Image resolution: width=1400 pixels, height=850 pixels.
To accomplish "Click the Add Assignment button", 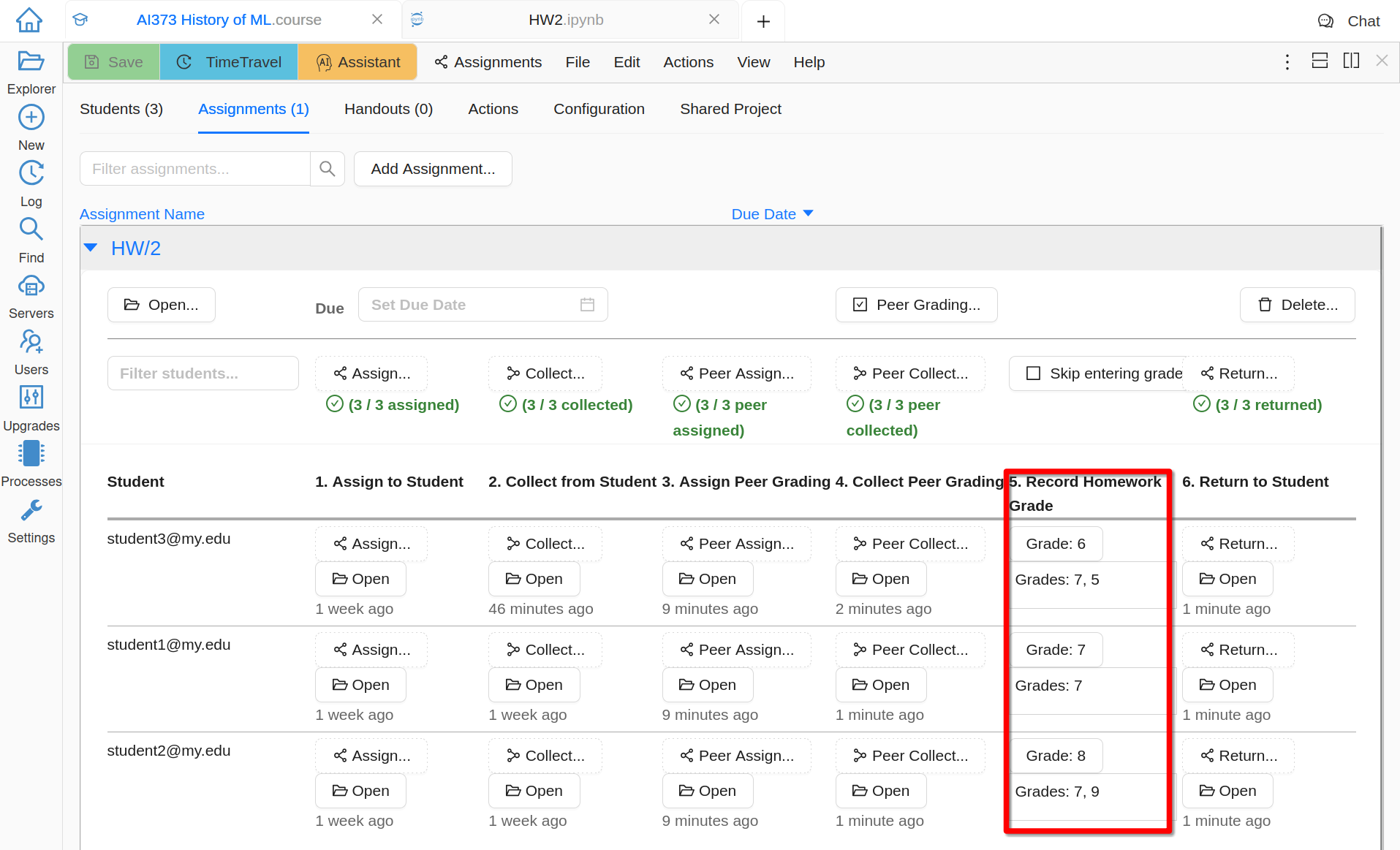I will tap(433, 169).
